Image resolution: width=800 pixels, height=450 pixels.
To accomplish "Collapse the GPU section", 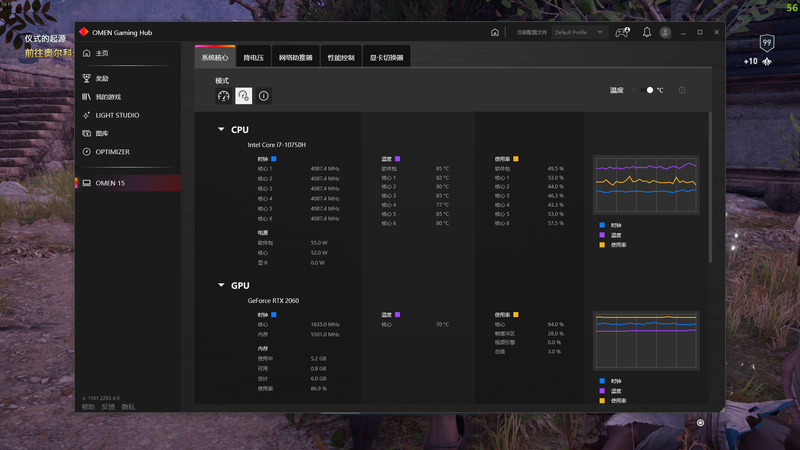I will [x=221, y=285].
